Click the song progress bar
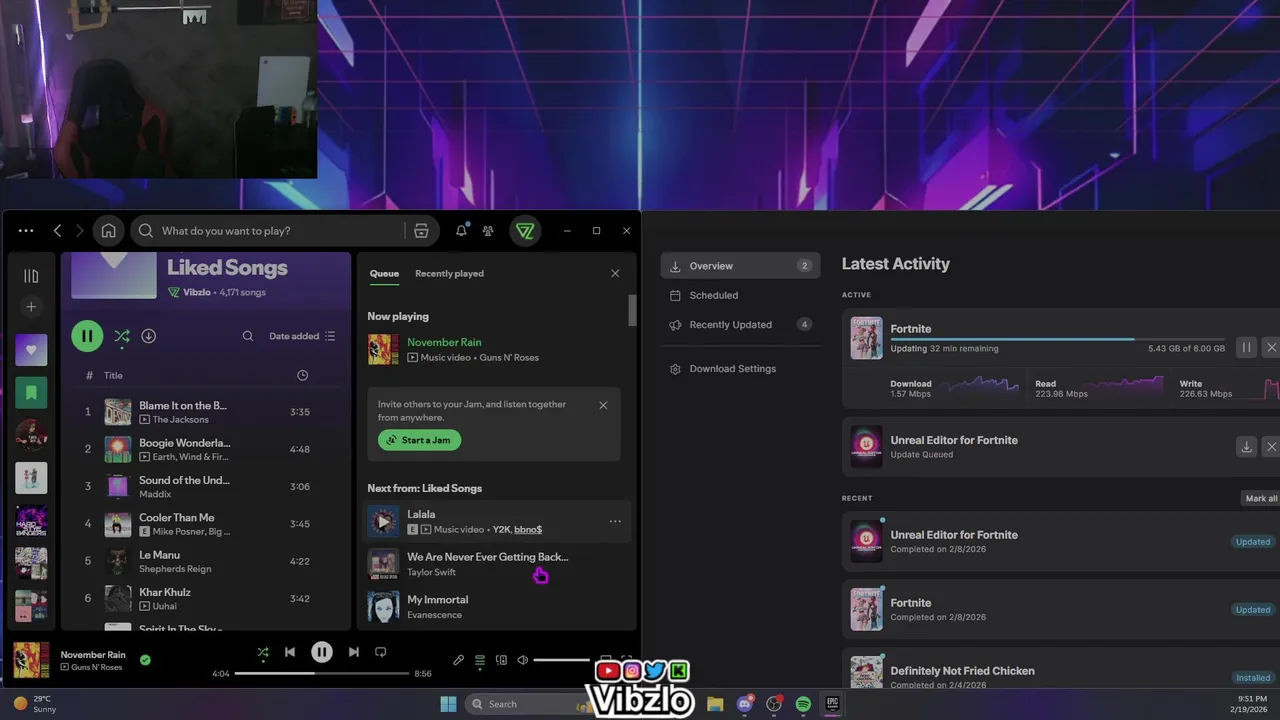This screenshot has width=1280, height=720. coord(321,673)
